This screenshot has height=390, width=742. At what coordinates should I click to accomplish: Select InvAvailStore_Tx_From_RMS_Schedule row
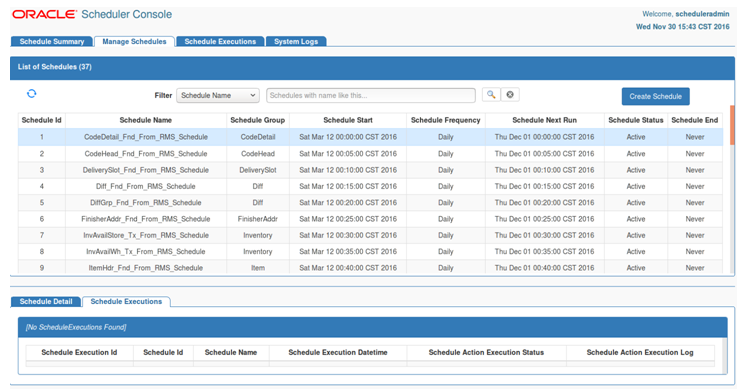pos(371,235)
